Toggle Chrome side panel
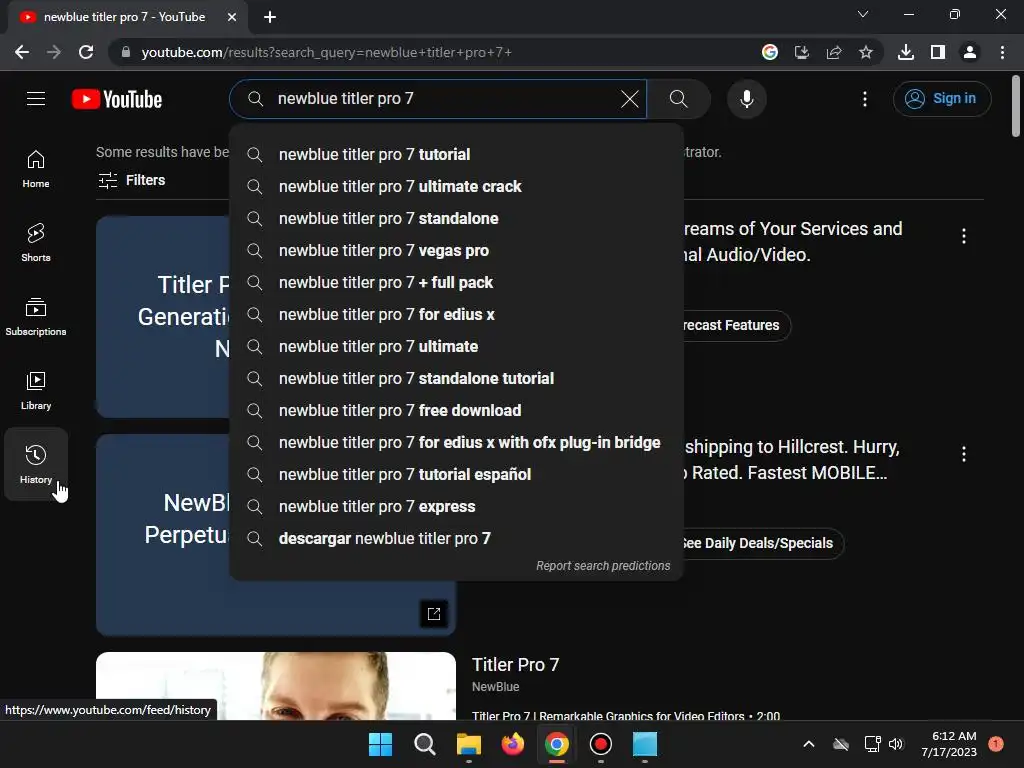This screenshot has height=768, width=1024. click(x=938, y=52)
